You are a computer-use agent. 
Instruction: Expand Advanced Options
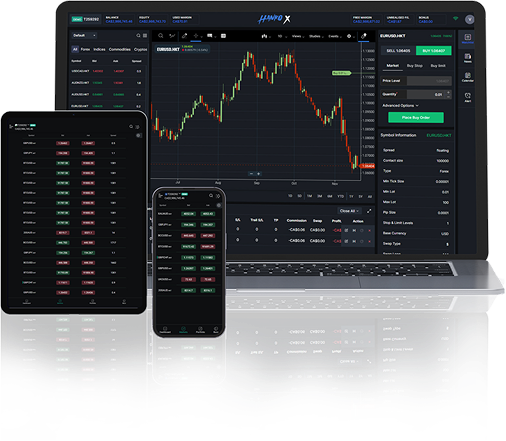tap(400, 106)
